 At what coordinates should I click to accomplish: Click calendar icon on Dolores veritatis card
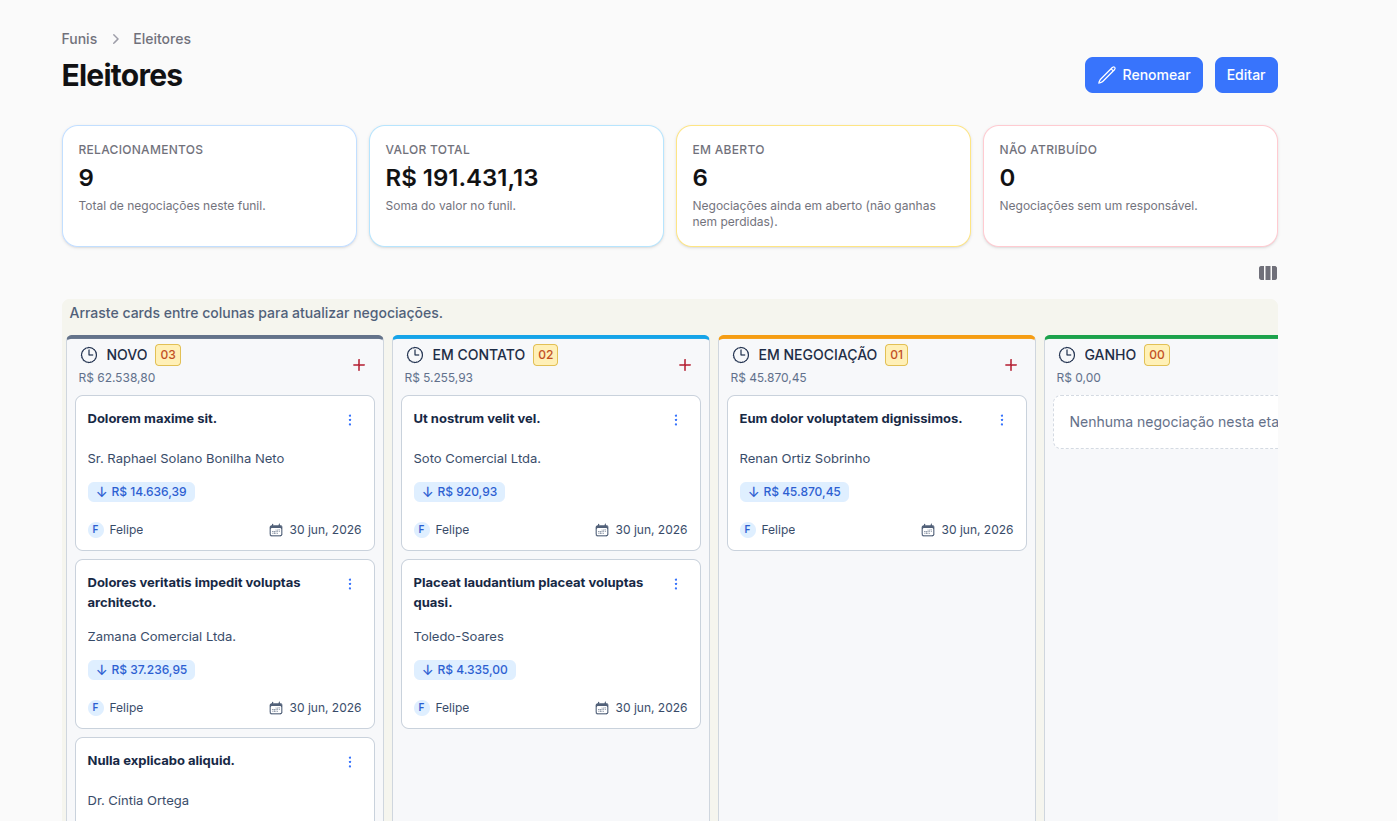click(276, 708)
